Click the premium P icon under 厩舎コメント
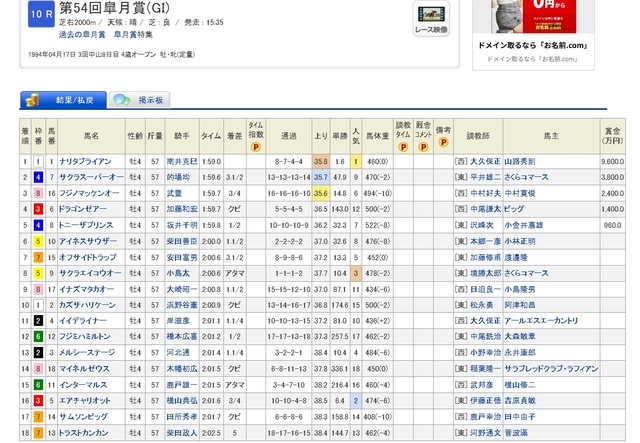Image resolution: width=640 pixels, height=443 pixels. point(423,145)
